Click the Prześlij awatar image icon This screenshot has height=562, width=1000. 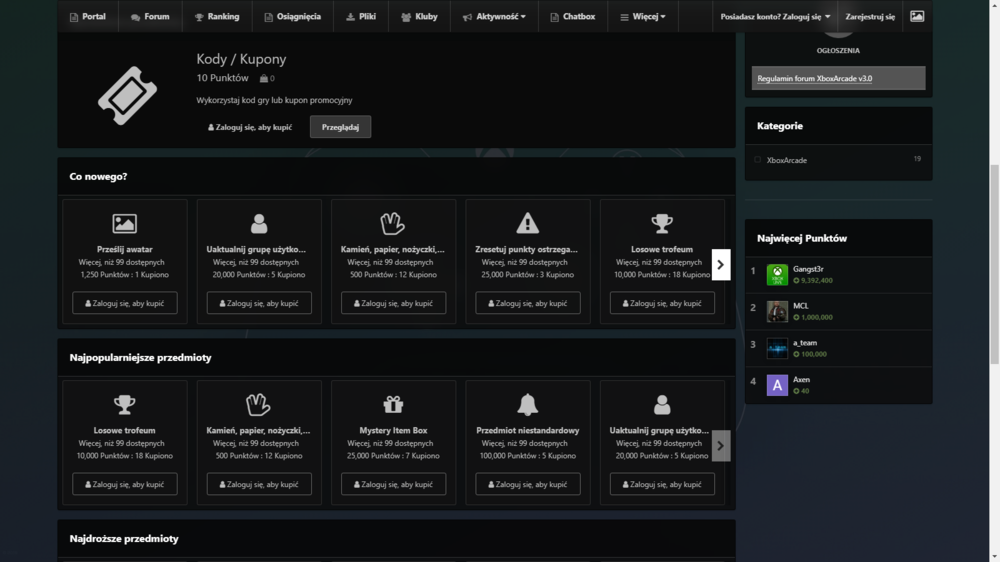(x=125, y=223)
